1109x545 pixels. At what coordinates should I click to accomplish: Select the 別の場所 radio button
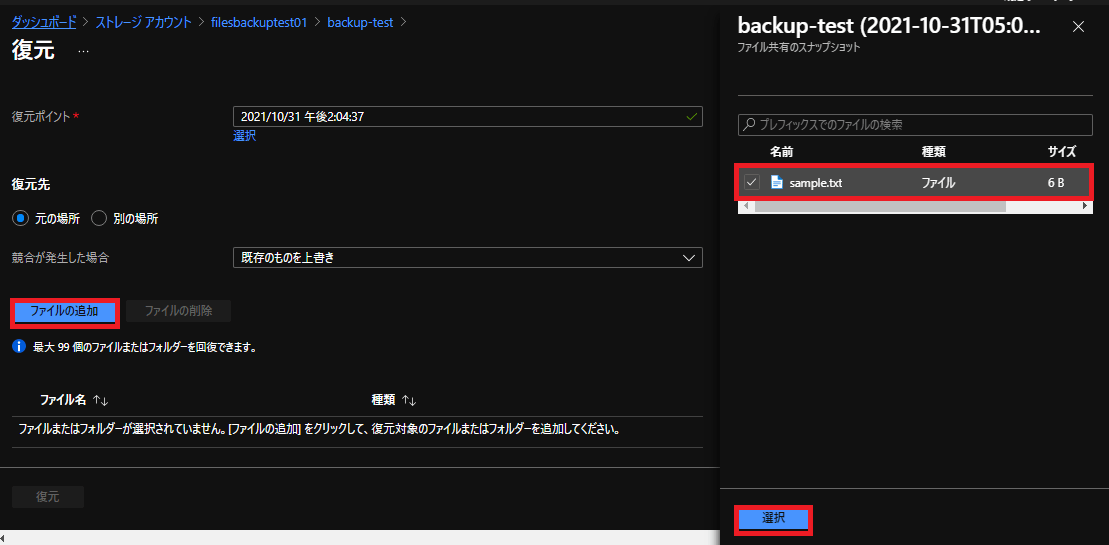tap(99, 218)
